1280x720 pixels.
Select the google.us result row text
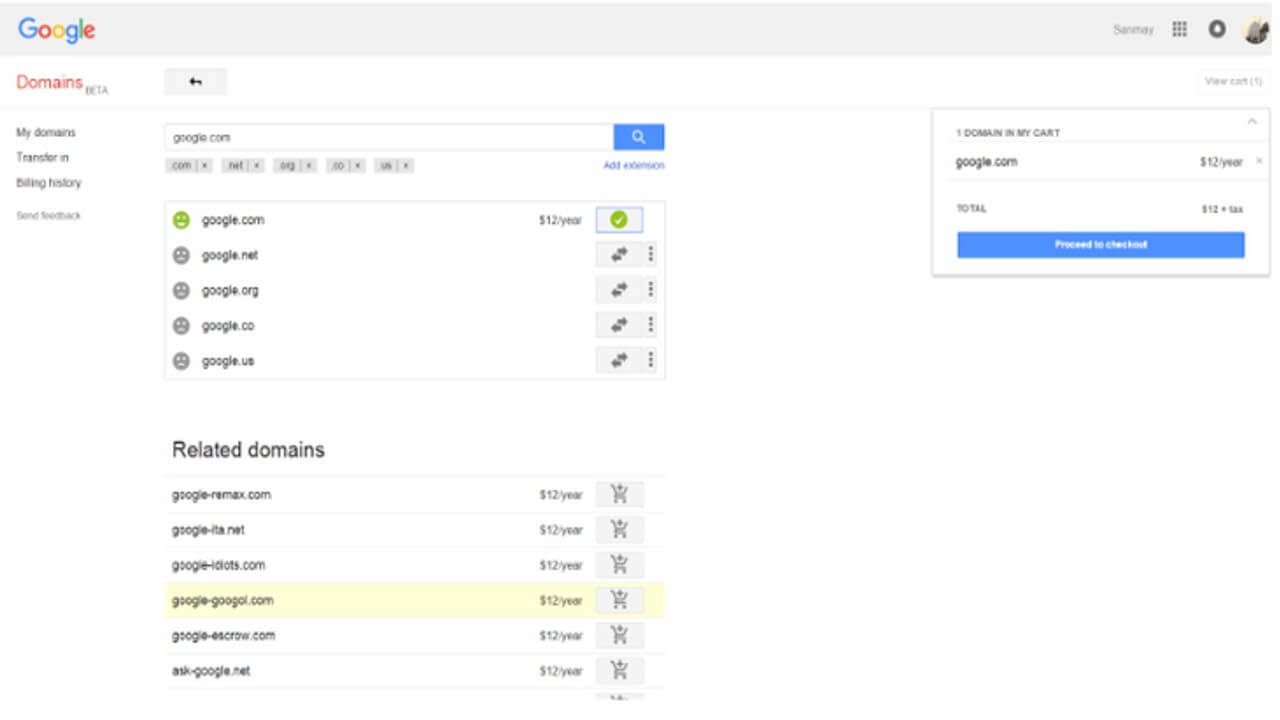228,360
